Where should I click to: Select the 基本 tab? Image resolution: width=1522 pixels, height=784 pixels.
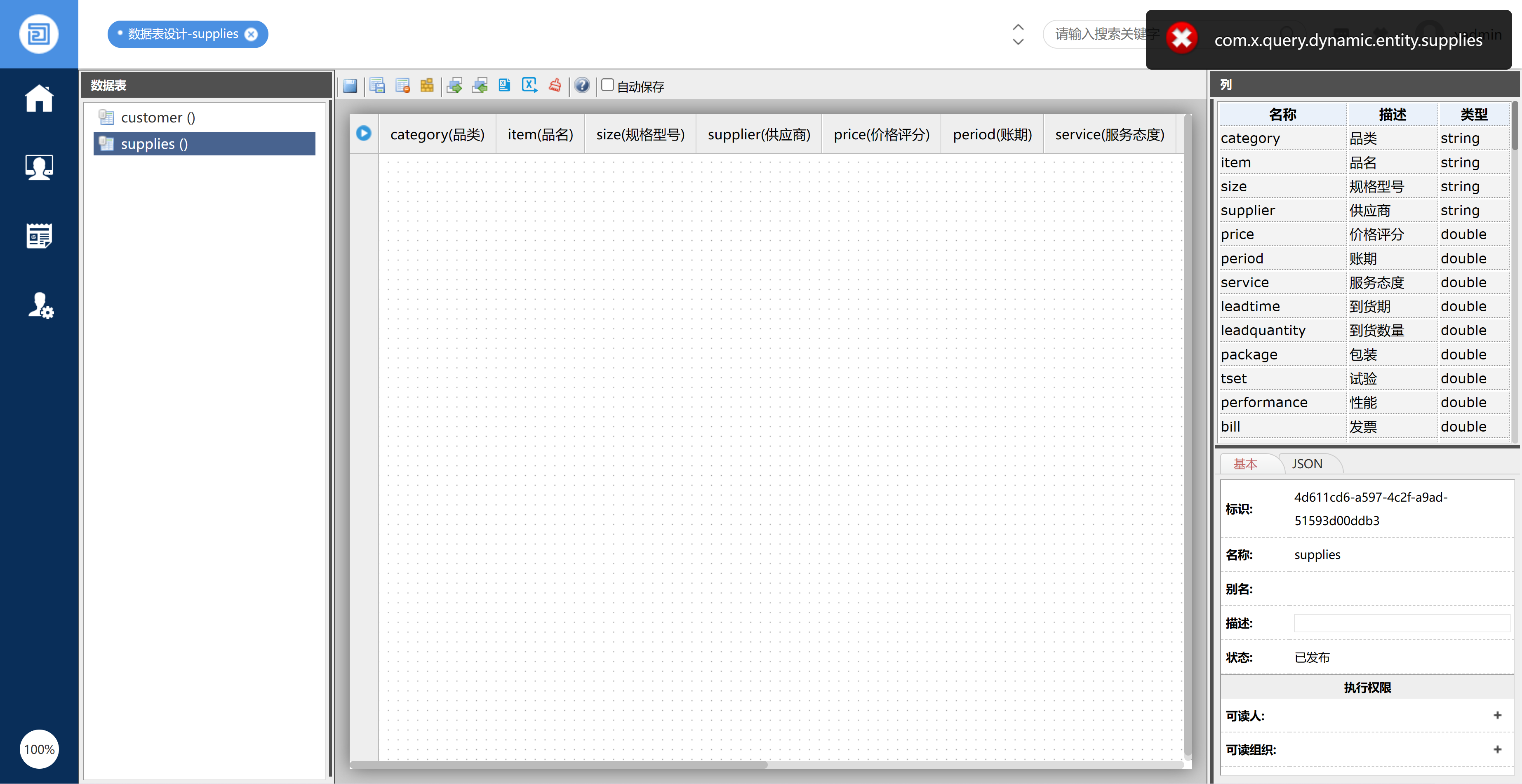click(1245, 464)
